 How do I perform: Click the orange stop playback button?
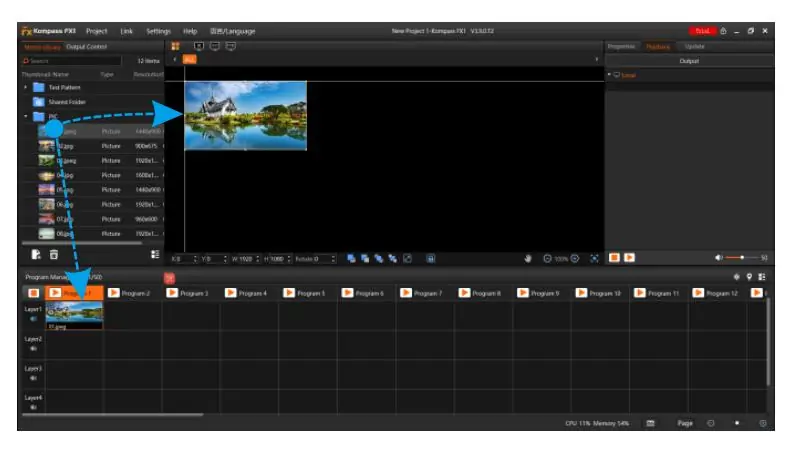point(614,257)
